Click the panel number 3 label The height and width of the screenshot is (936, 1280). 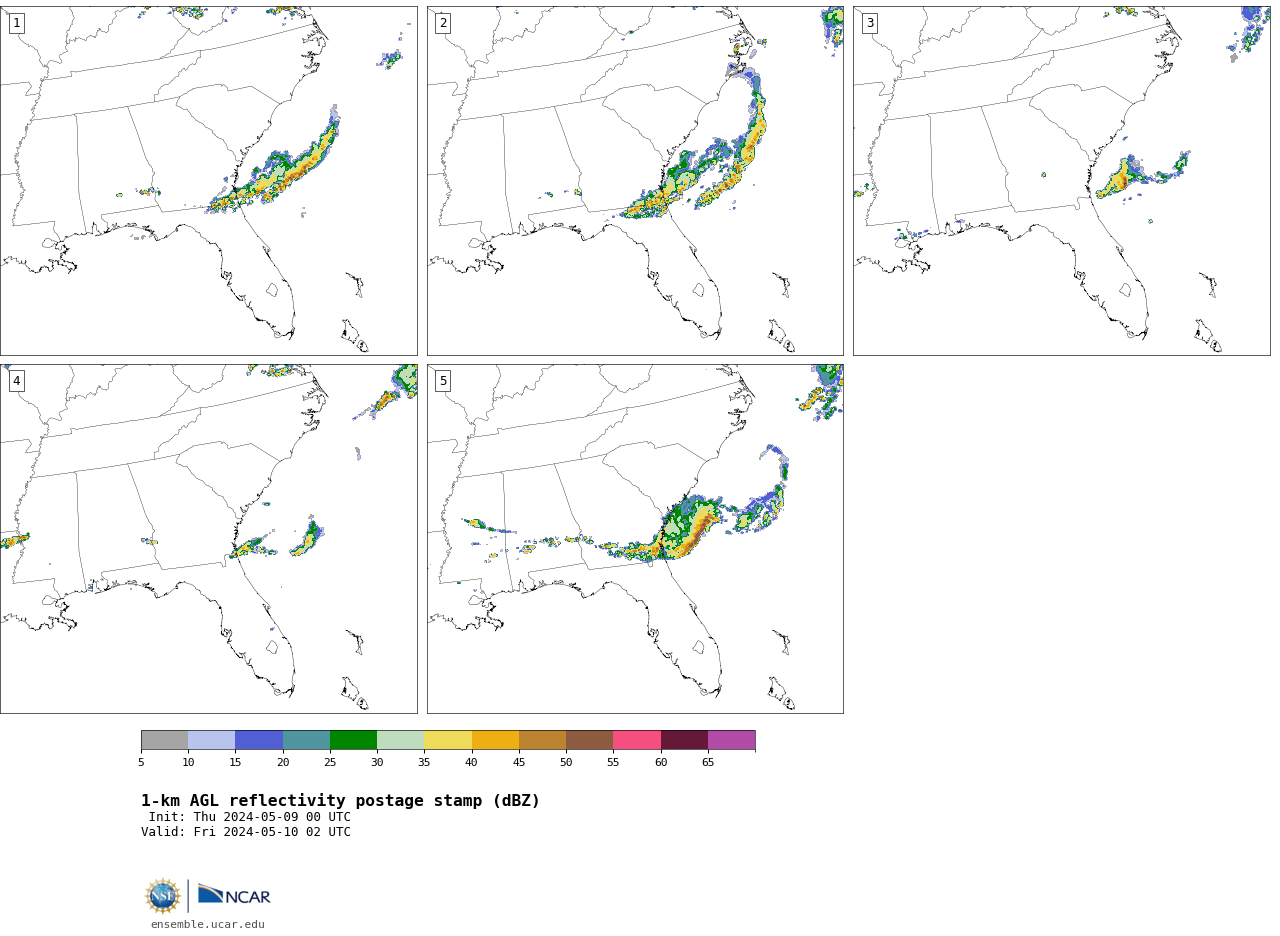coord(869,23)
